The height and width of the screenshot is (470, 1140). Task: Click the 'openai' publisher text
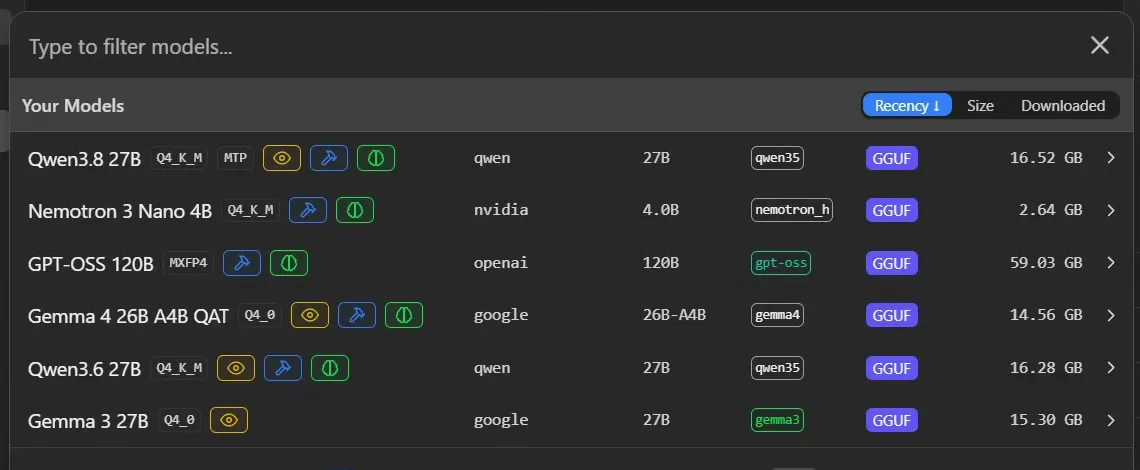[x=501, y=263]
